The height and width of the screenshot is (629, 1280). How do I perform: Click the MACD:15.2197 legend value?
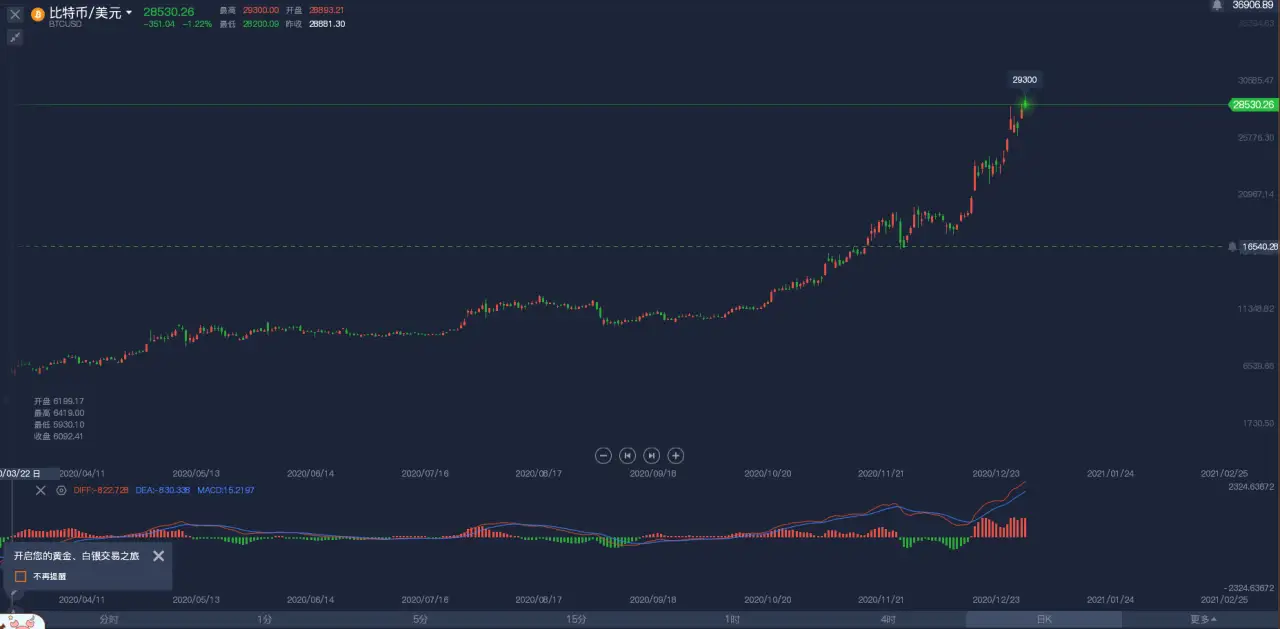tap(226, 490)
